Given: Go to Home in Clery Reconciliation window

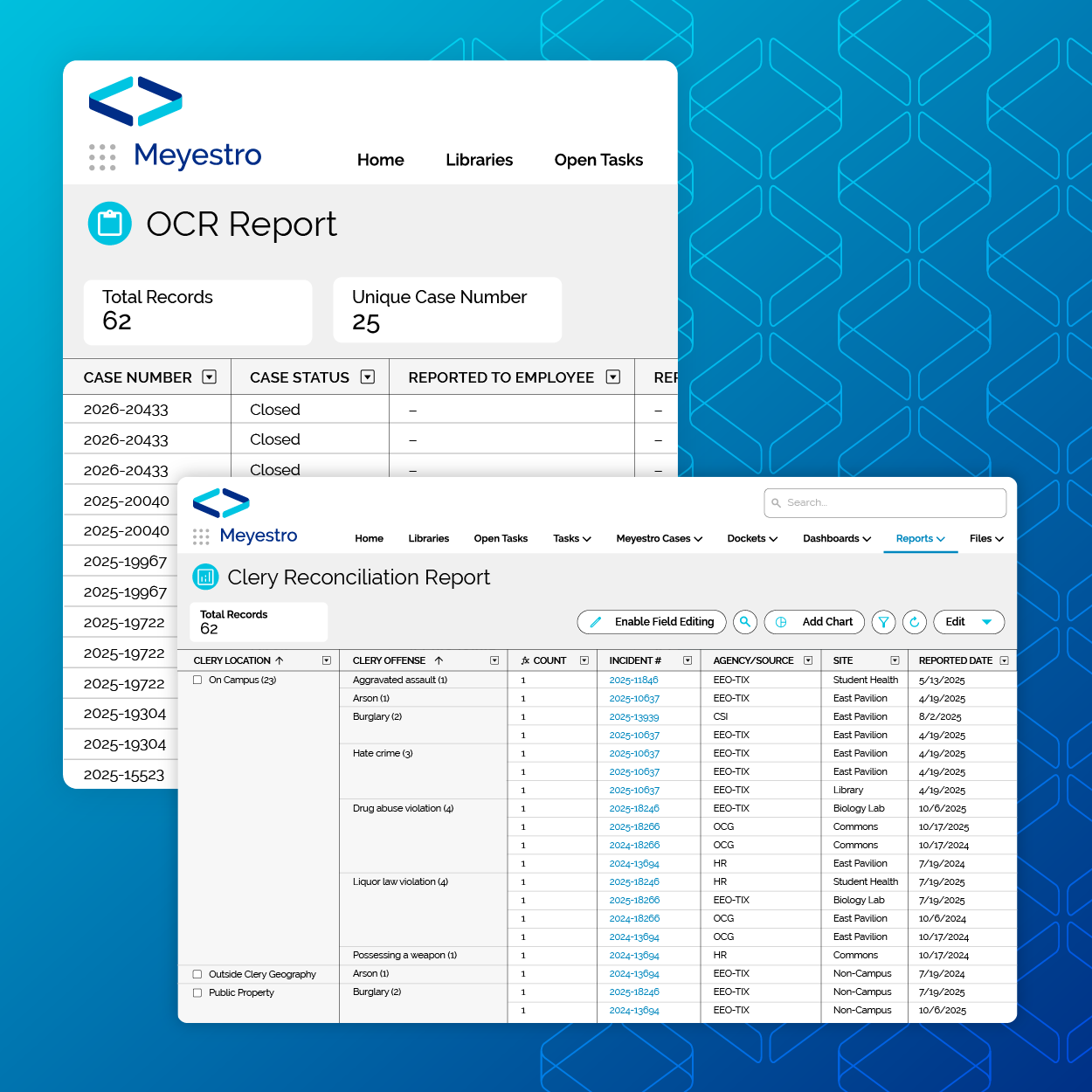Looking at the screenshot, I should tap(369, 538).
